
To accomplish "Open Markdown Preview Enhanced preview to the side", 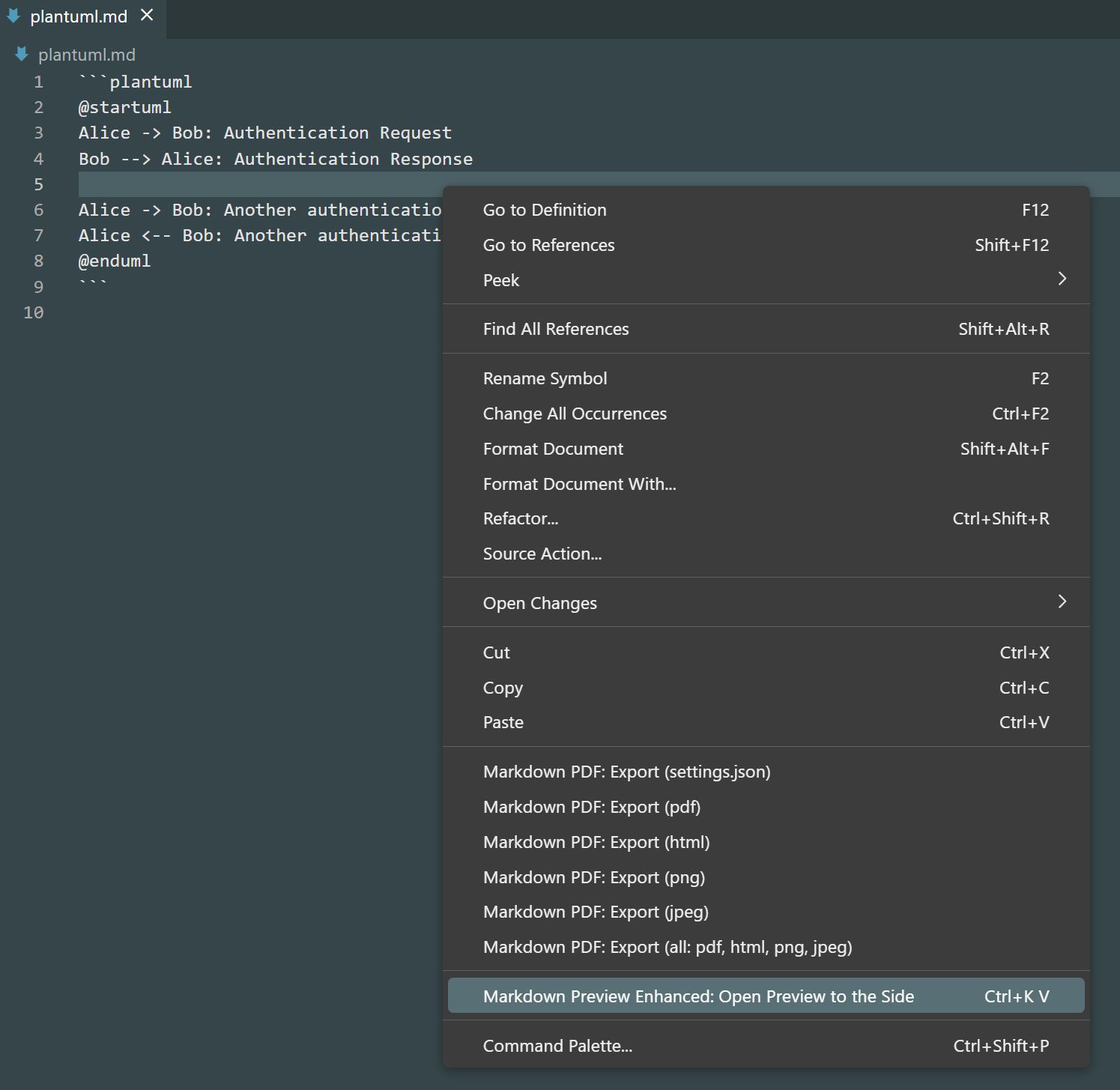I will [766, 996].
